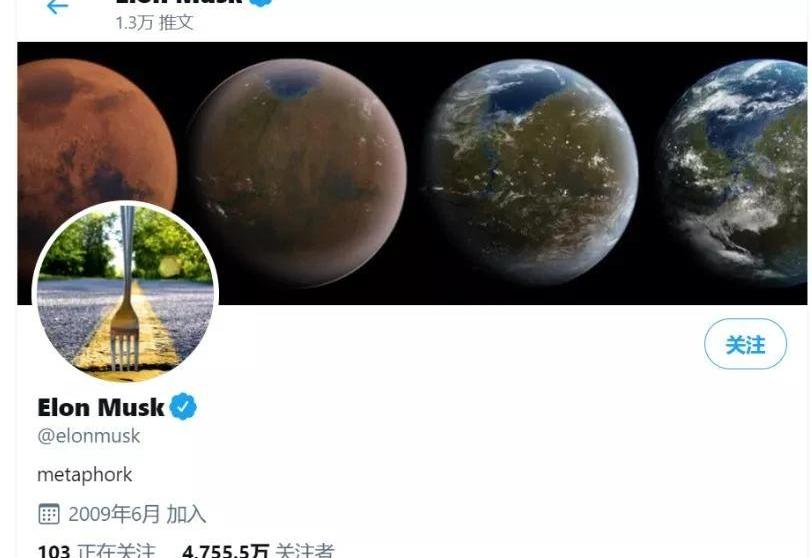Click the verified badge beside Elon Musk name

pos(184,406)
